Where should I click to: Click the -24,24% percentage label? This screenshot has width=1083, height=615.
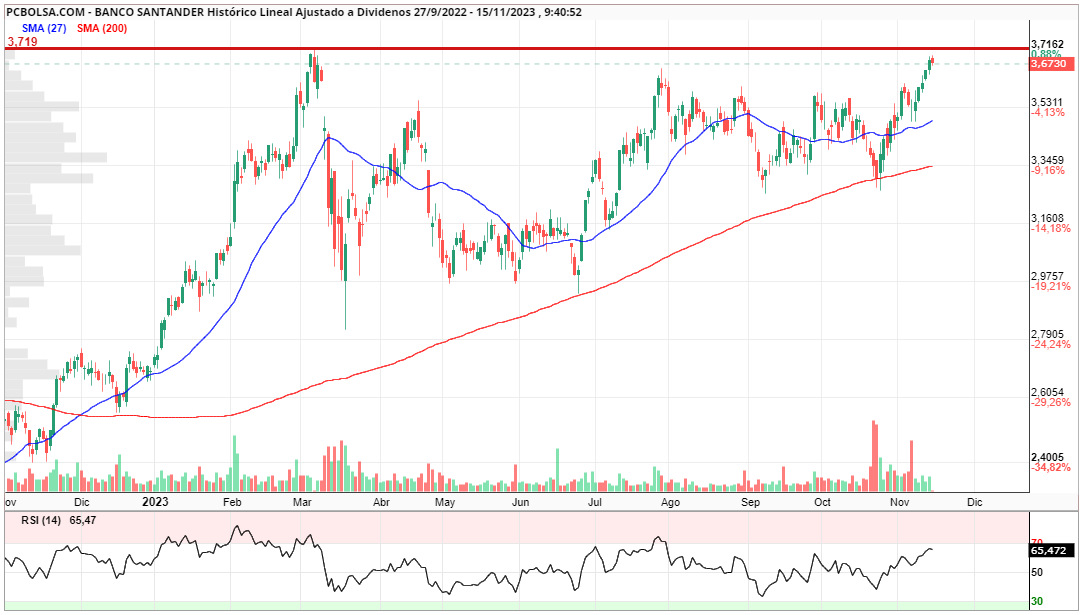tap(1051, 344)
